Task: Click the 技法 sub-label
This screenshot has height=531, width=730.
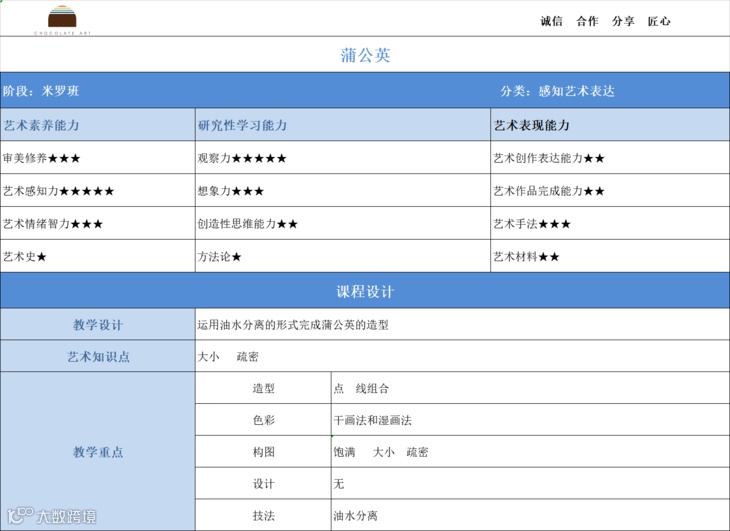Action: (264, 515)
